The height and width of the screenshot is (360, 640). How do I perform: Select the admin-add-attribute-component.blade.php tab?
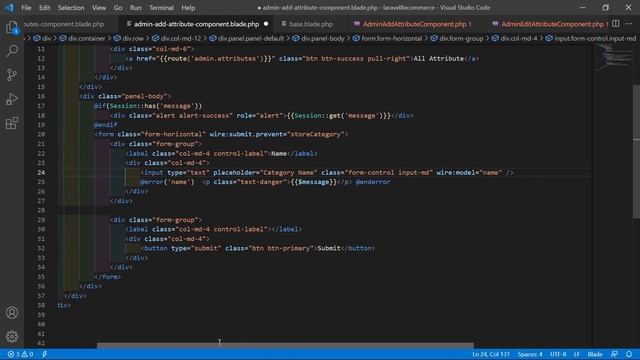tap(196, 24)
